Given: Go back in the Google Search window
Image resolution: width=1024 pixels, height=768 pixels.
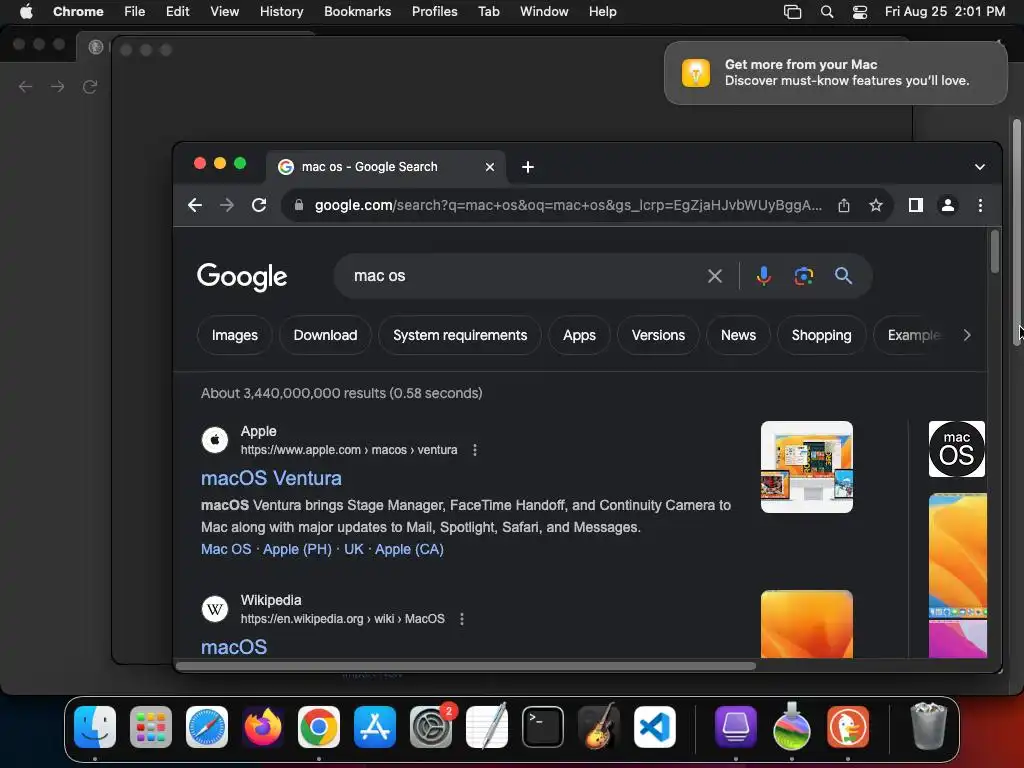Looking at the screenshot, I should point(195,205).
